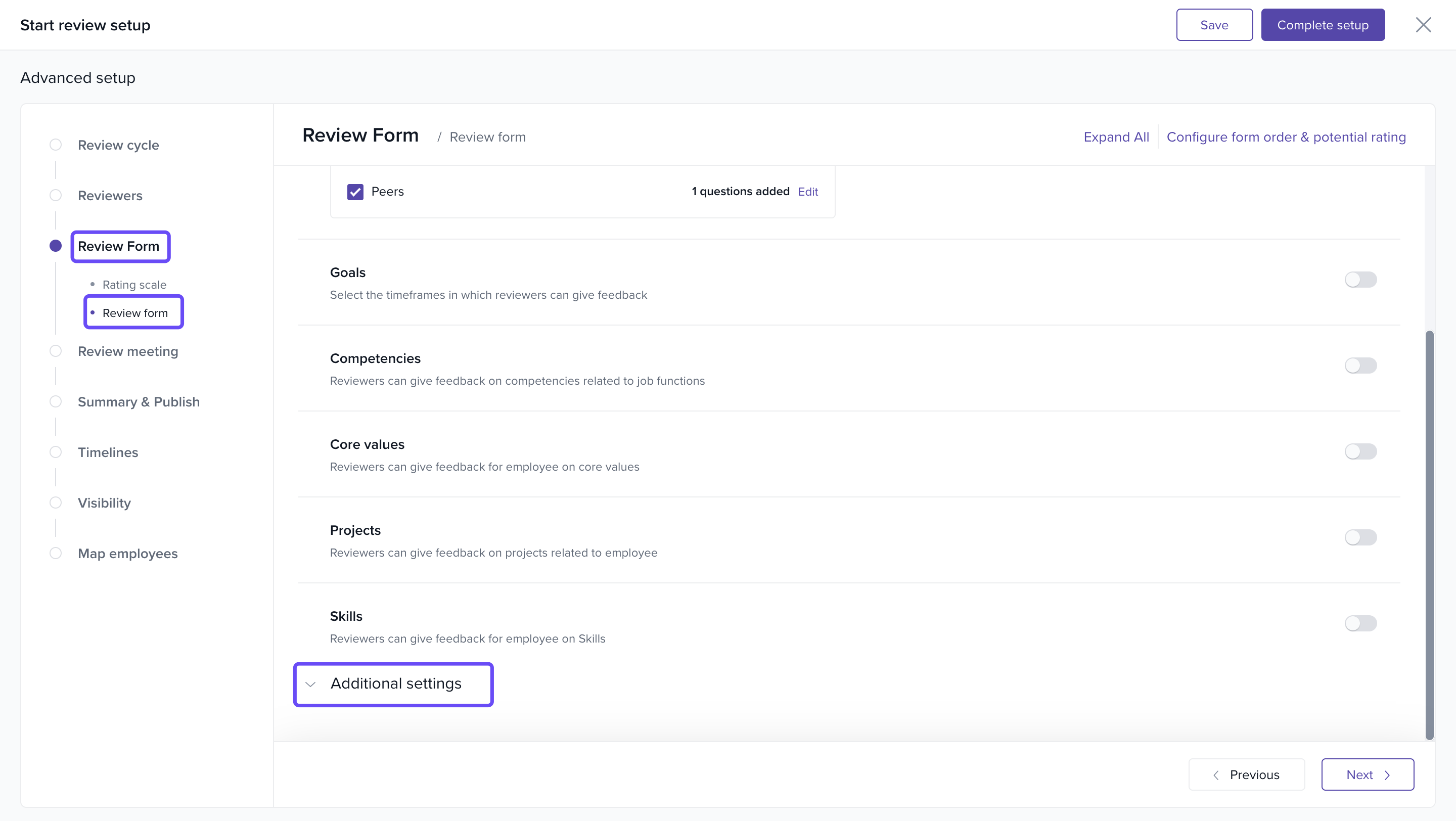Go to Summary & Publish step
The image size is (1456, 821).
point(139,402)
